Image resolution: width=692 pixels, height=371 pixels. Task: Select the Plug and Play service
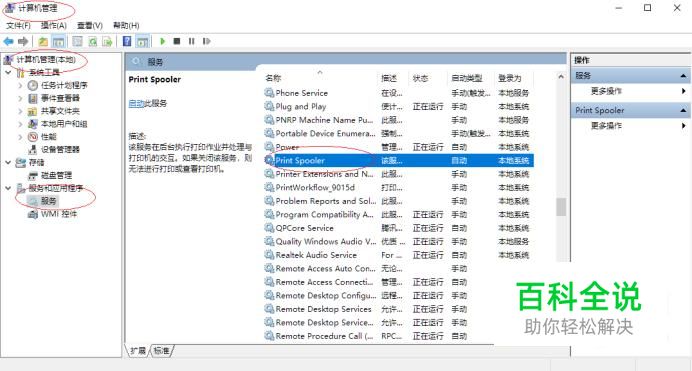point(399,107)
